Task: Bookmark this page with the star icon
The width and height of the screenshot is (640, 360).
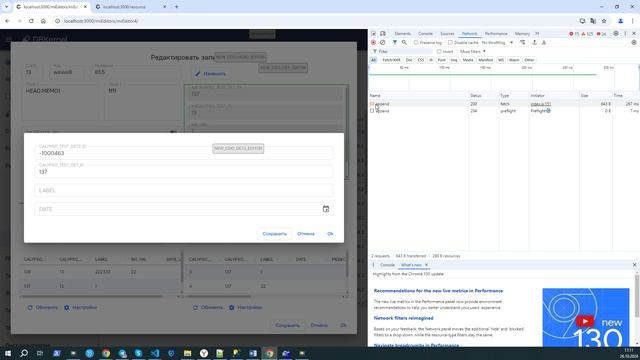Action: tap(604, 21)
